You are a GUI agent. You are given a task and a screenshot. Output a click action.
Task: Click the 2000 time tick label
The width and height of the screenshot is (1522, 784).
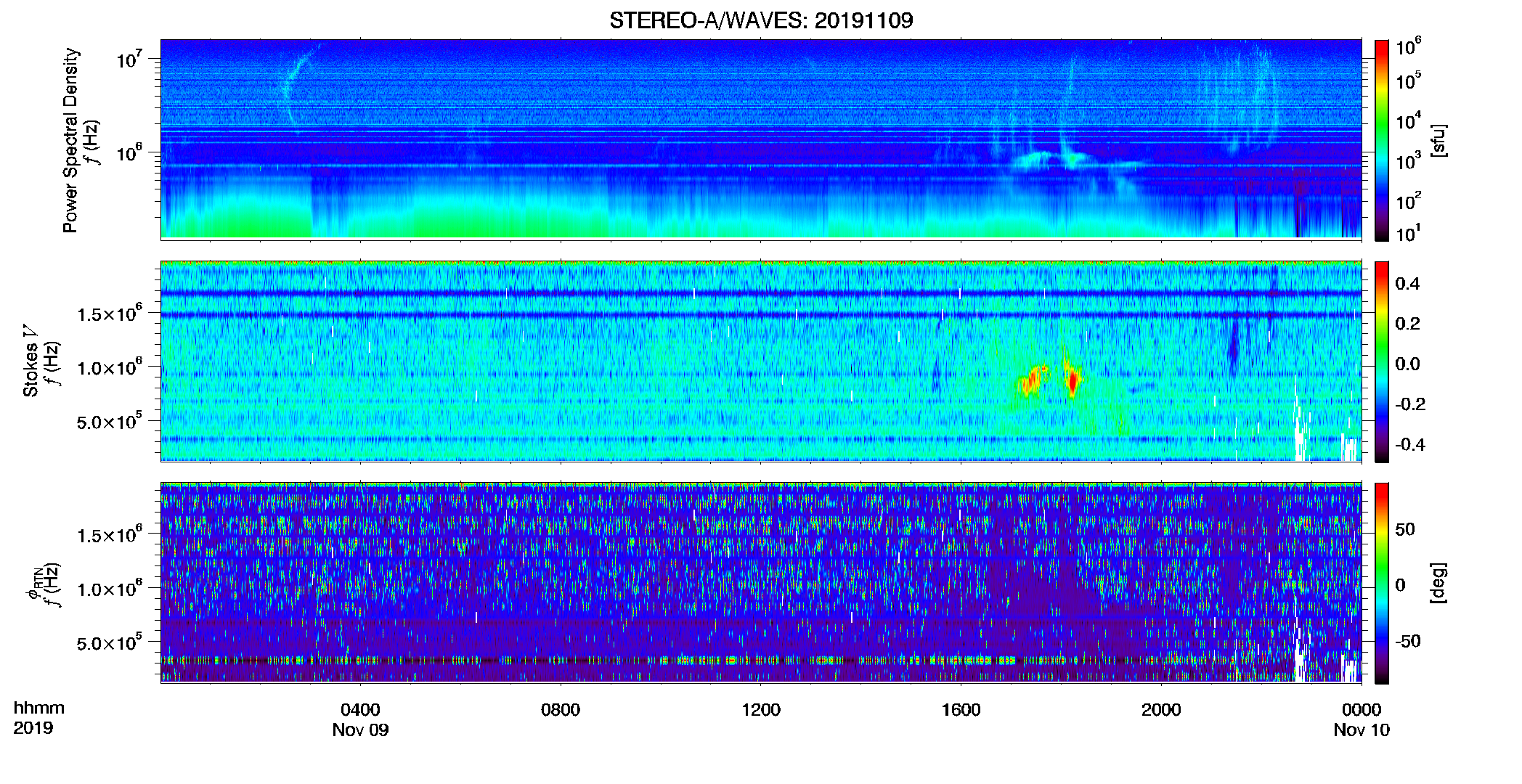point(1161,710)
